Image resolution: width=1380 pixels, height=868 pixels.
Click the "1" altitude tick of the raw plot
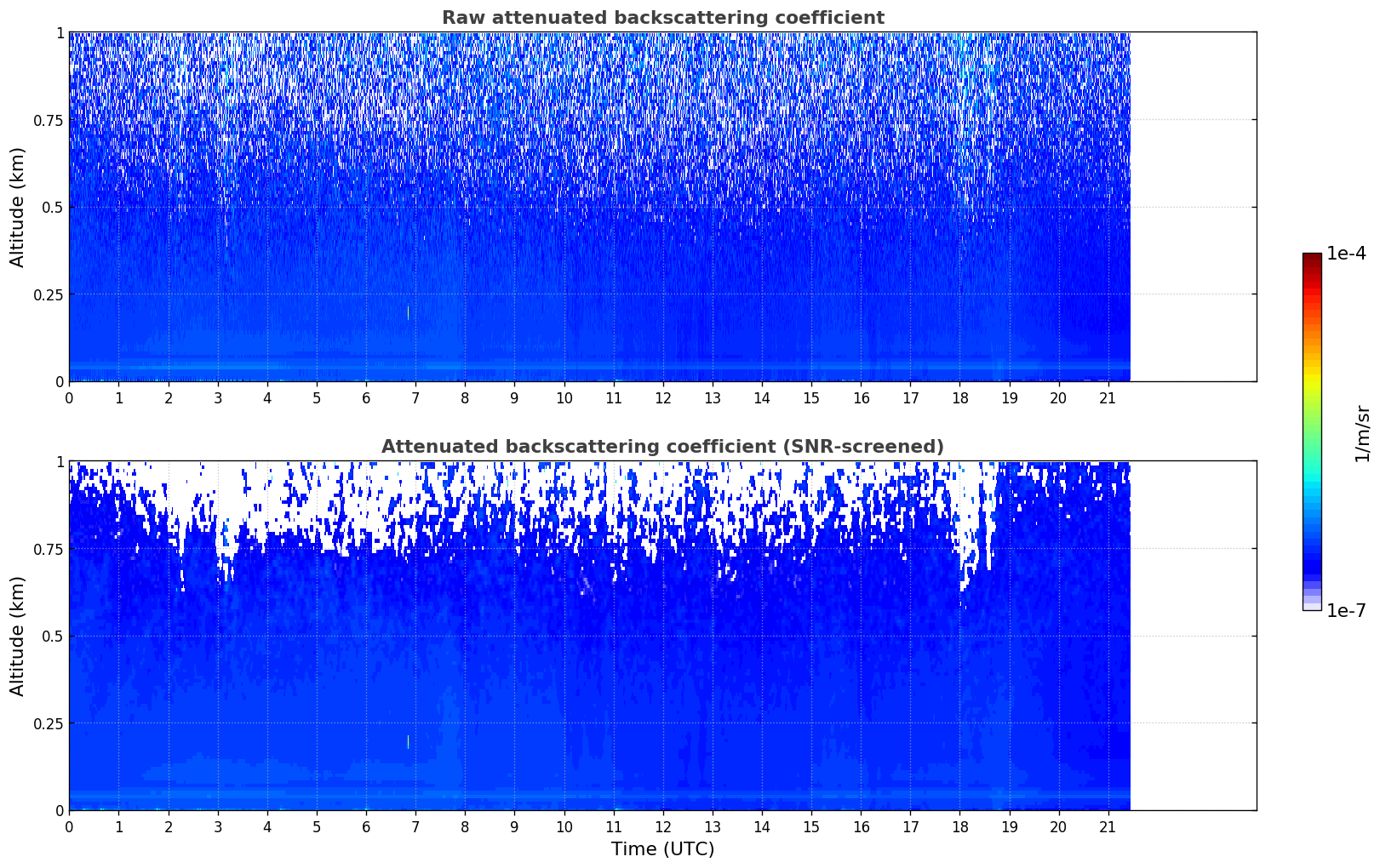pyautogui.click(x=60, y=32)
